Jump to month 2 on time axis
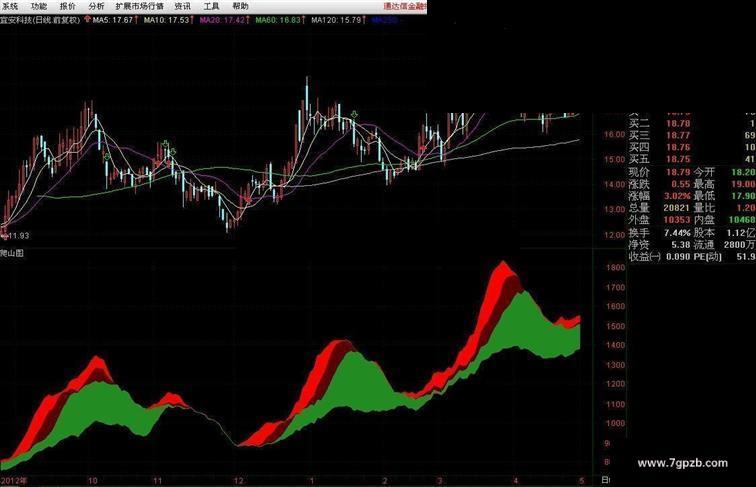 coord(385,481)
